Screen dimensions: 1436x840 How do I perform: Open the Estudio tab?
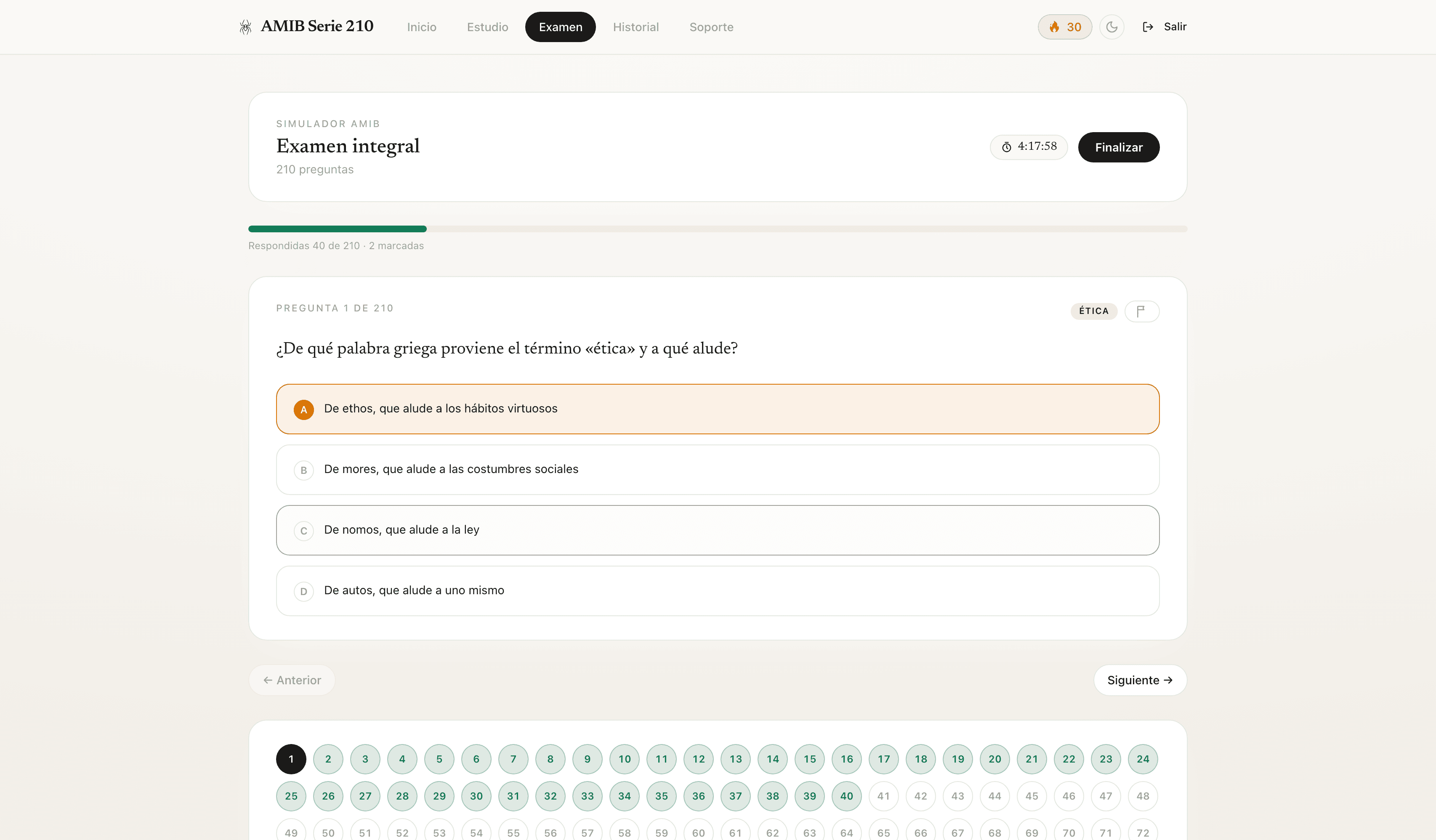tap(487, 27)
